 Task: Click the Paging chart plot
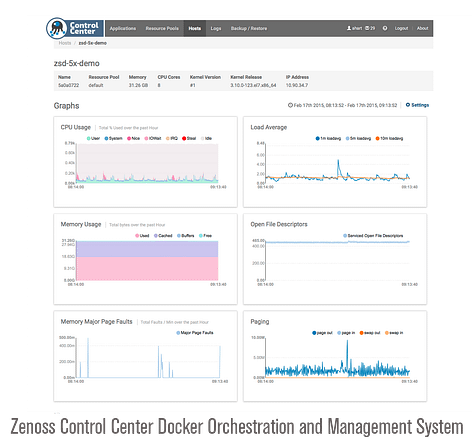(337, 358)
